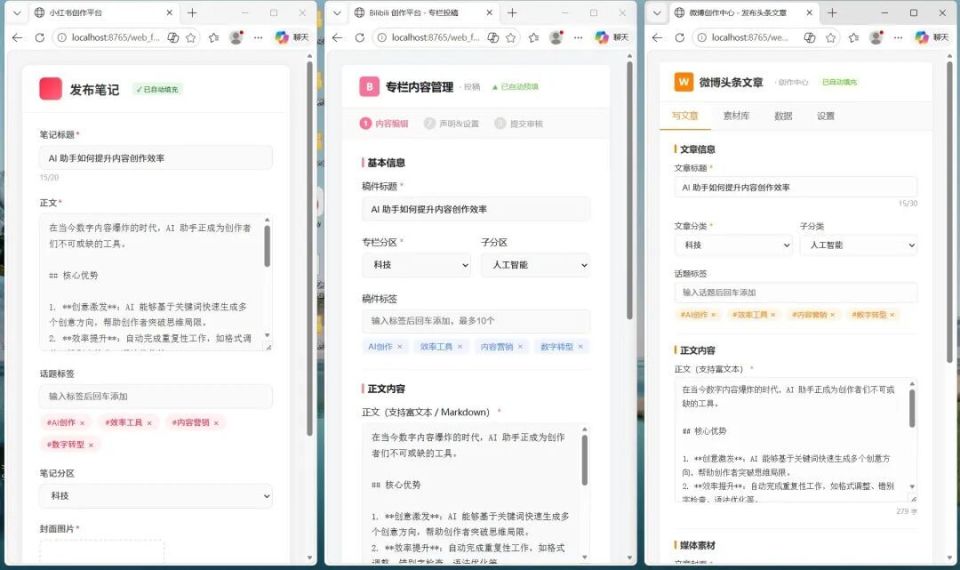This screenshot has height=570, width=960.
Task: Switch to the 设置 tab in 微博
Action: click(825, 116)
